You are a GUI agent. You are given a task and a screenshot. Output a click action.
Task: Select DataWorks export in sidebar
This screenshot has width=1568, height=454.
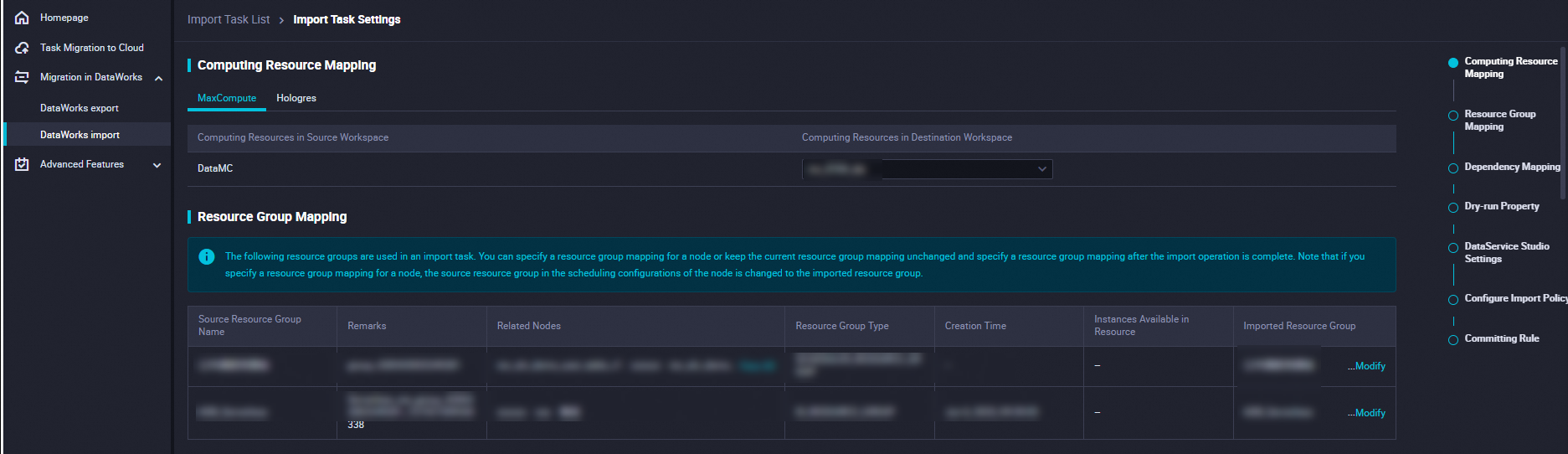pyautogui.click(x=80, y=108)
